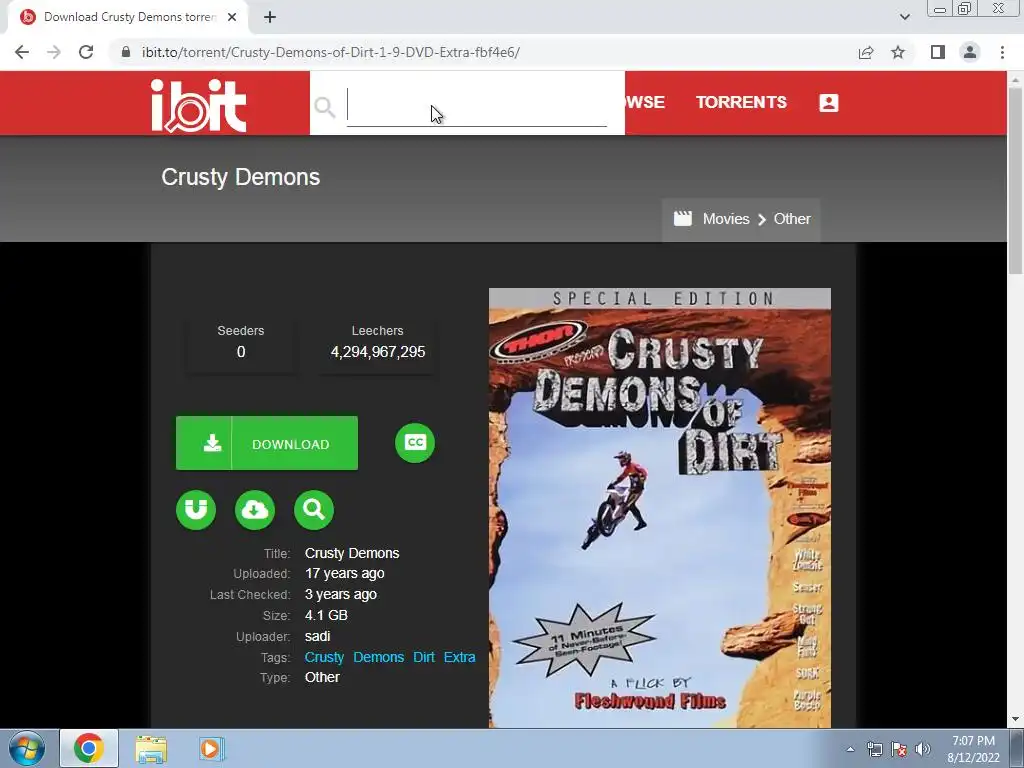1024x768 pixels.
Task: Click the uploader name sadi
Action: 317,636
